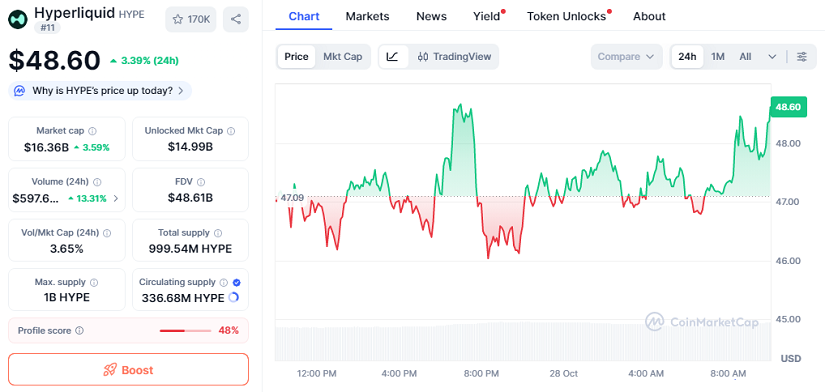
Task: Click the 1B HYPE max supply value
Action: click(x=66, y=297)
